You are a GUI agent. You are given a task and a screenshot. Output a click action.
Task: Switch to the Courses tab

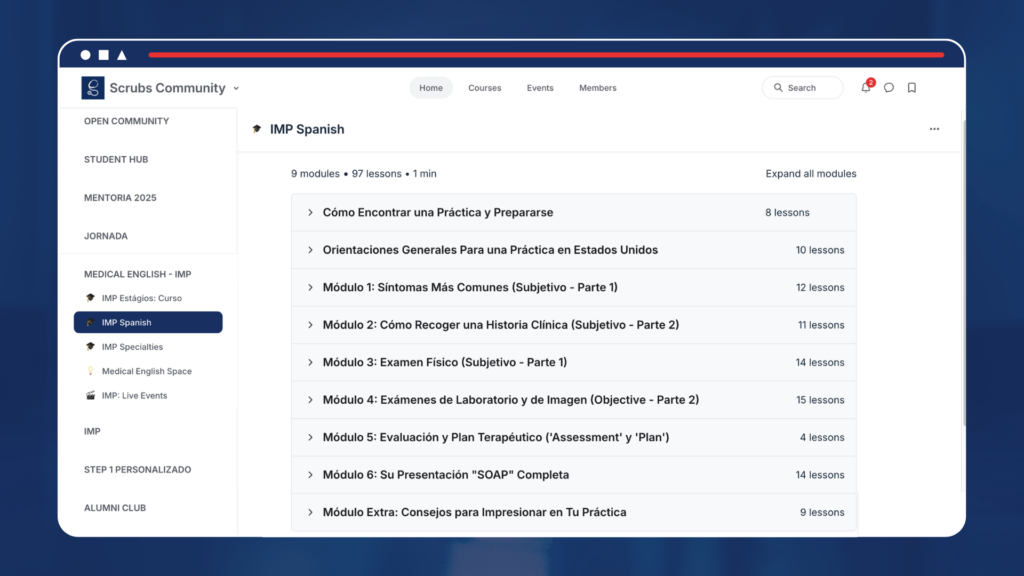click(x=485, y=88)
